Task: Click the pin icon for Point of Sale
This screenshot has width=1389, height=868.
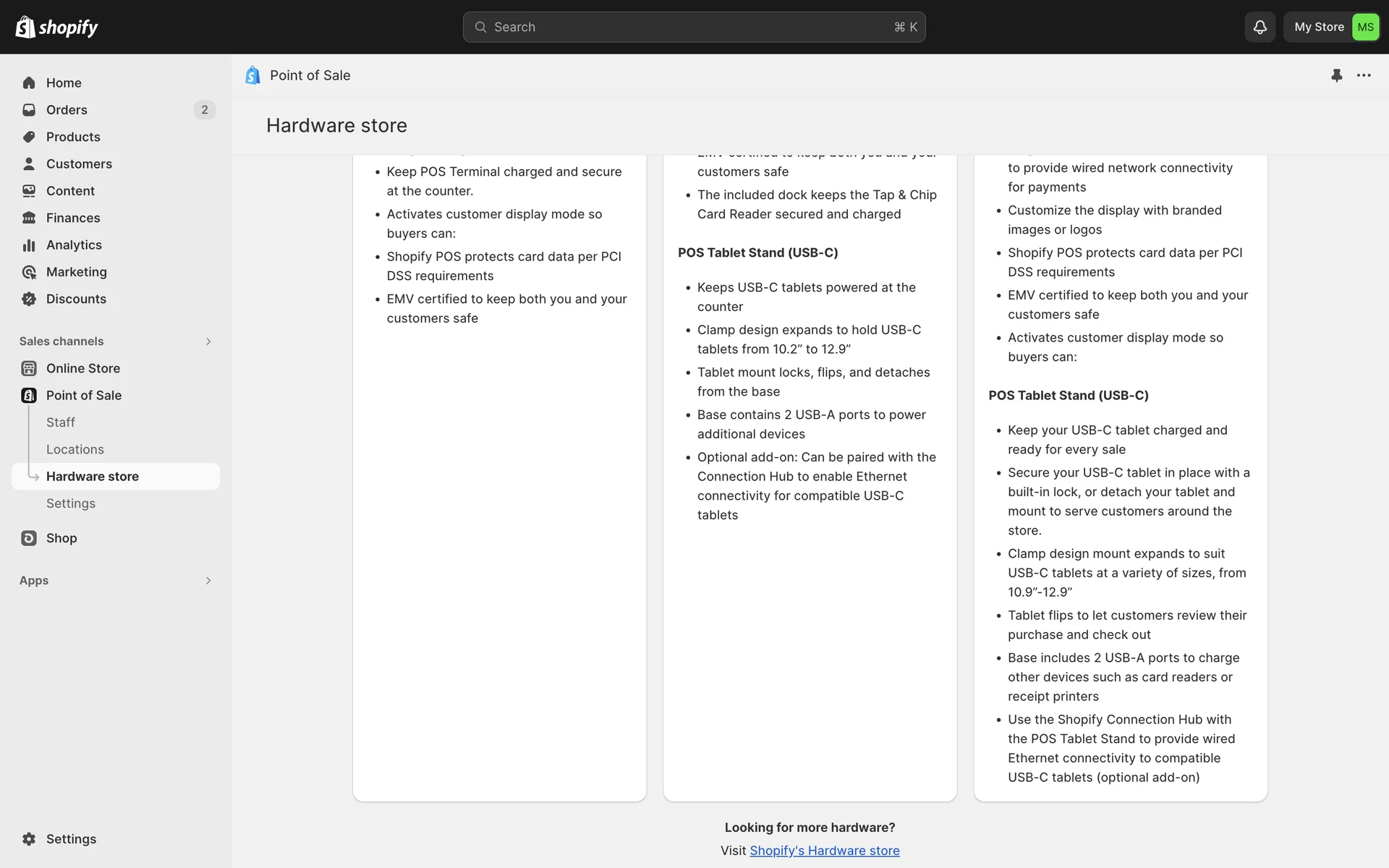Action: [x=1336, y=75]
